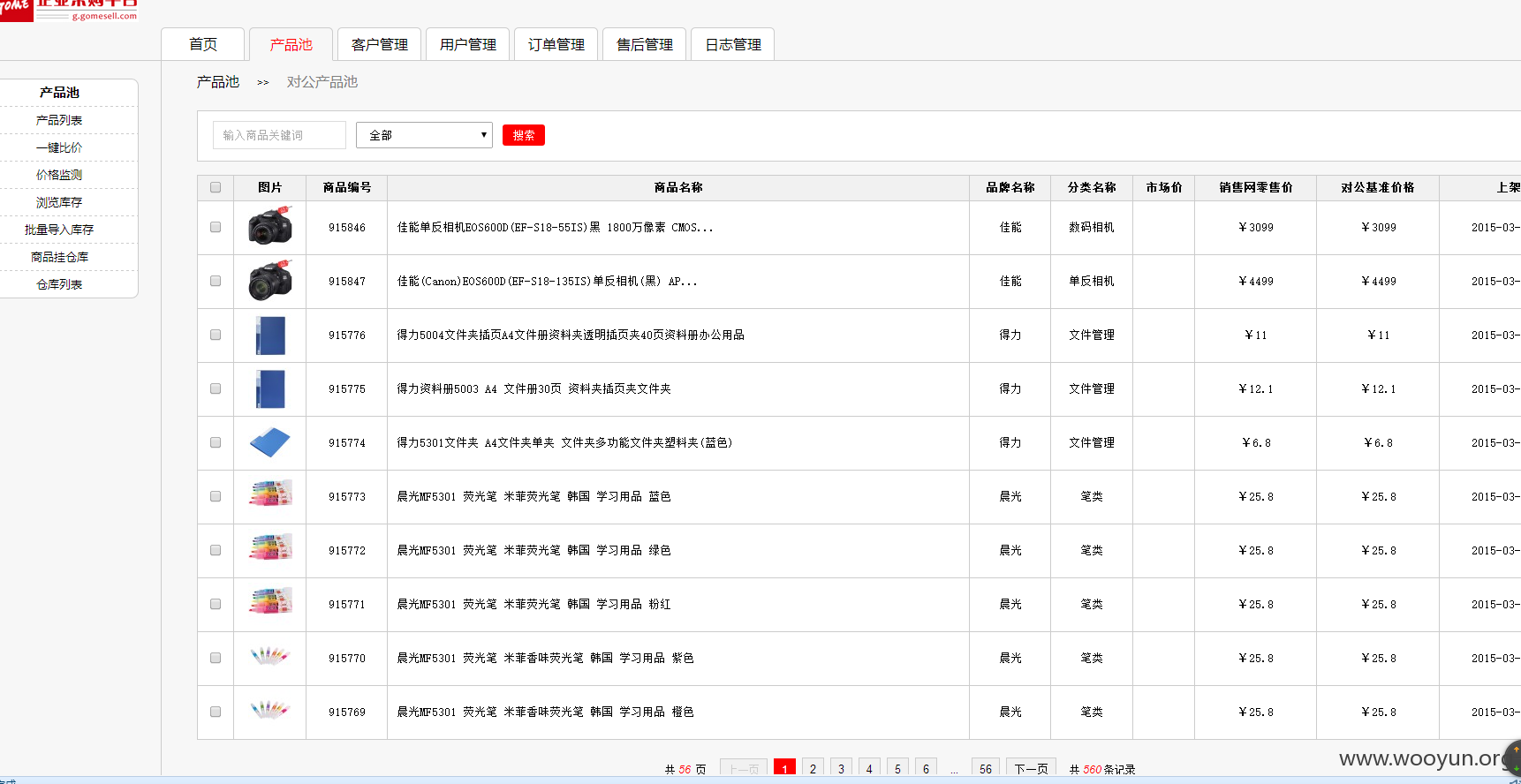Open the 订单管理 tab
Screen dimensions: 1521x784
coord(556,44)
